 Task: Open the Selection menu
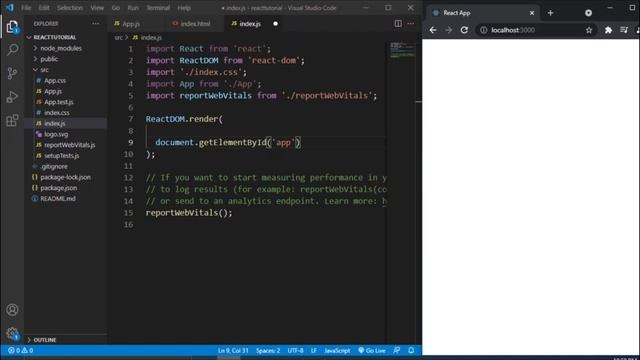point(70,8)
